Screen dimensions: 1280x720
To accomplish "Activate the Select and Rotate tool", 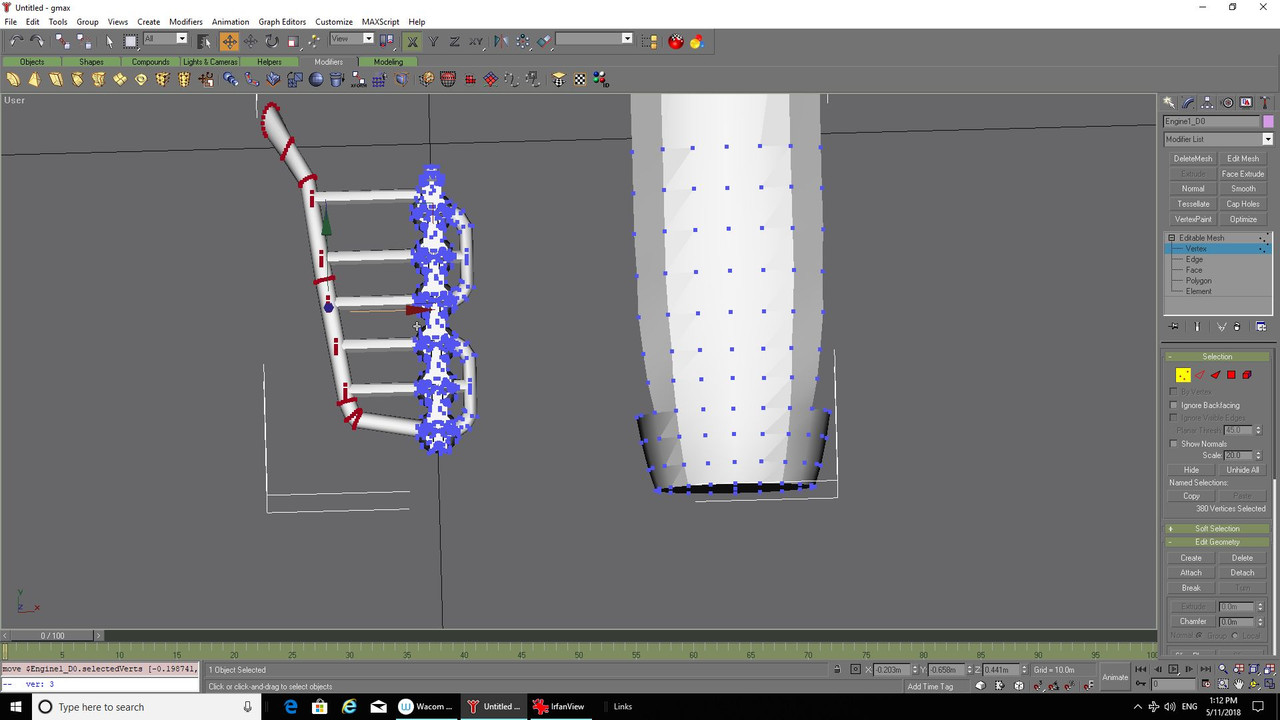I will [x=271, y=41].
